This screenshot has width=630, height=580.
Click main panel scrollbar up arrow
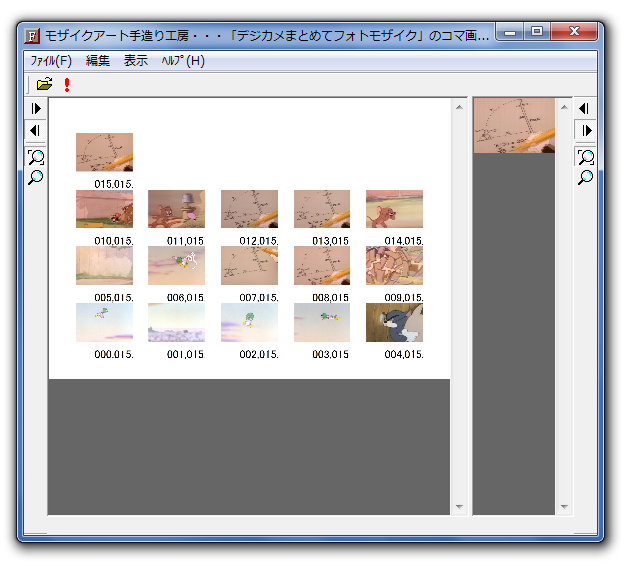459,107
